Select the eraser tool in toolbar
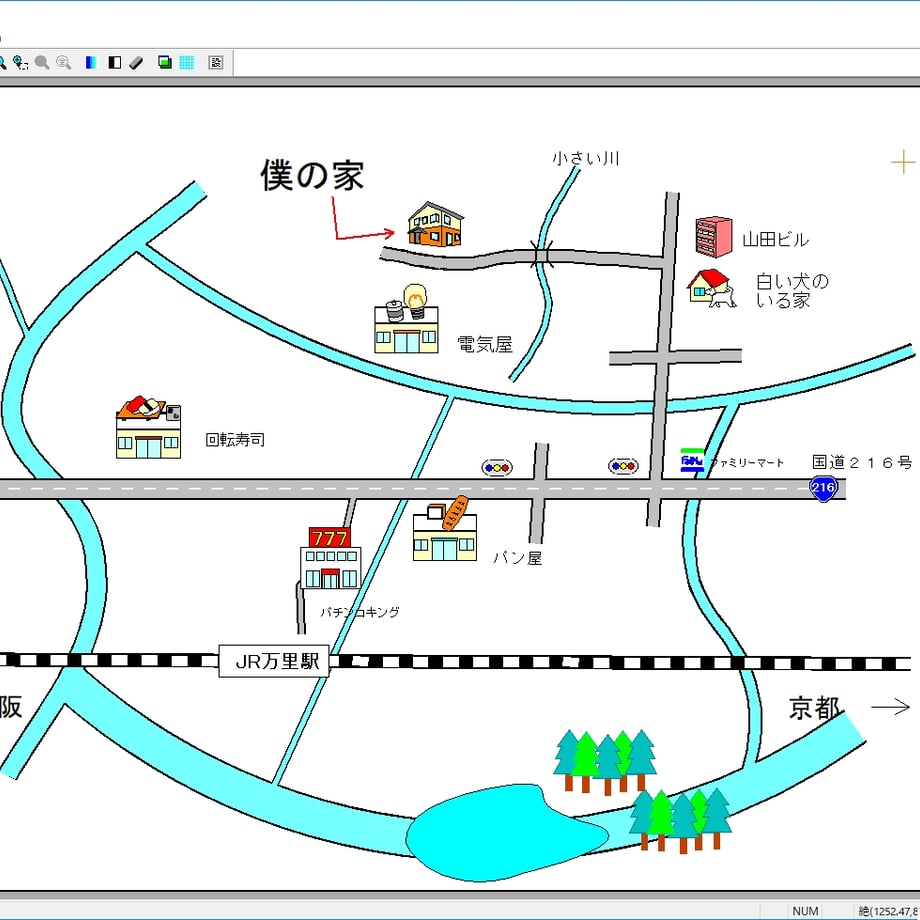Screen dimensions: 920x920 tap(136, 63)
